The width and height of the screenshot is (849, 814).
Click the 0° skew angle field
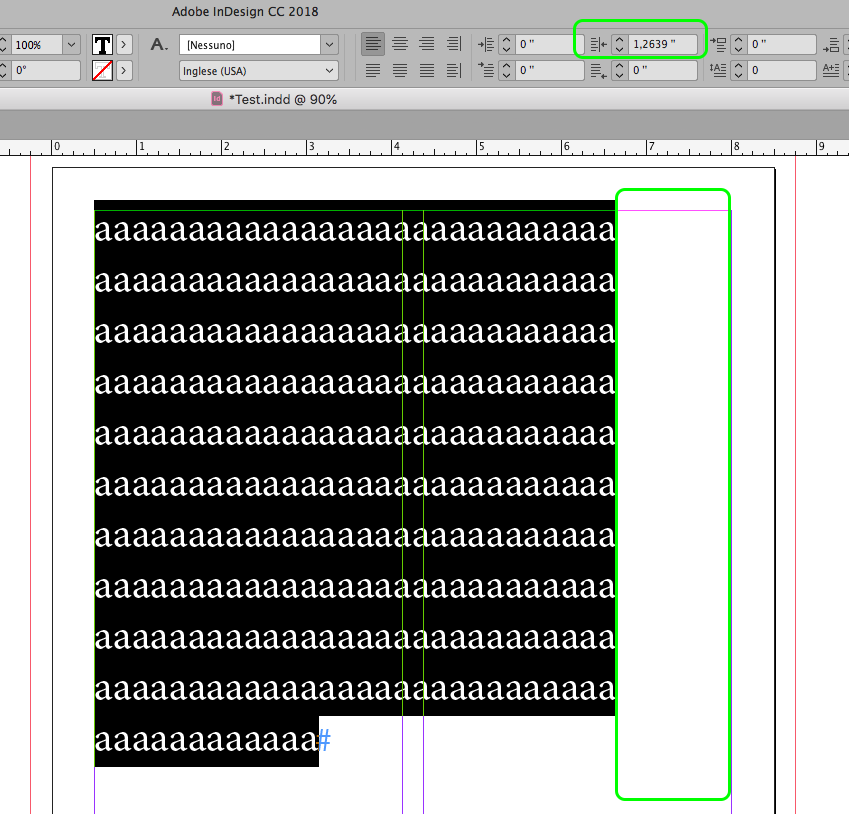(47, 70)
